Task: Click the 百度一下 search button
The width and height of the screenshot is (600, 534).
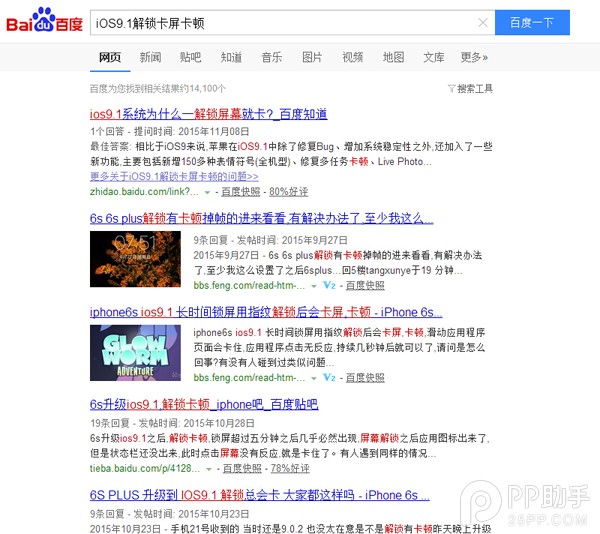Action: [532, 23]
